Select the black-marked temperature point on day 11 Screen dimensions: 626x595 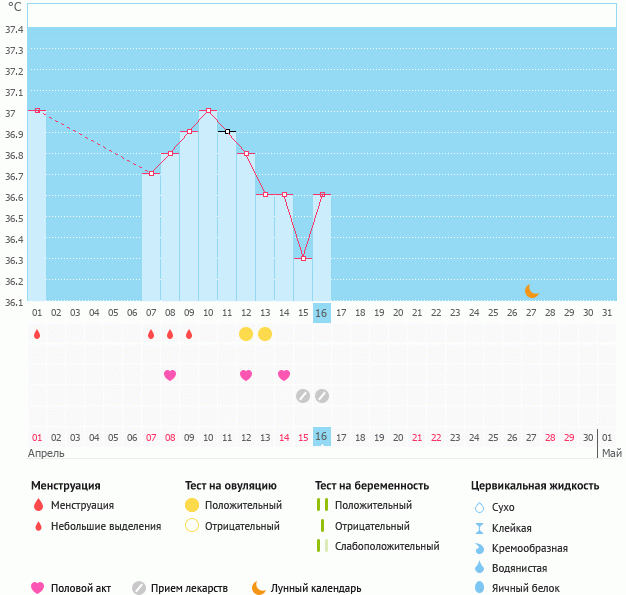tap(227, 131)
